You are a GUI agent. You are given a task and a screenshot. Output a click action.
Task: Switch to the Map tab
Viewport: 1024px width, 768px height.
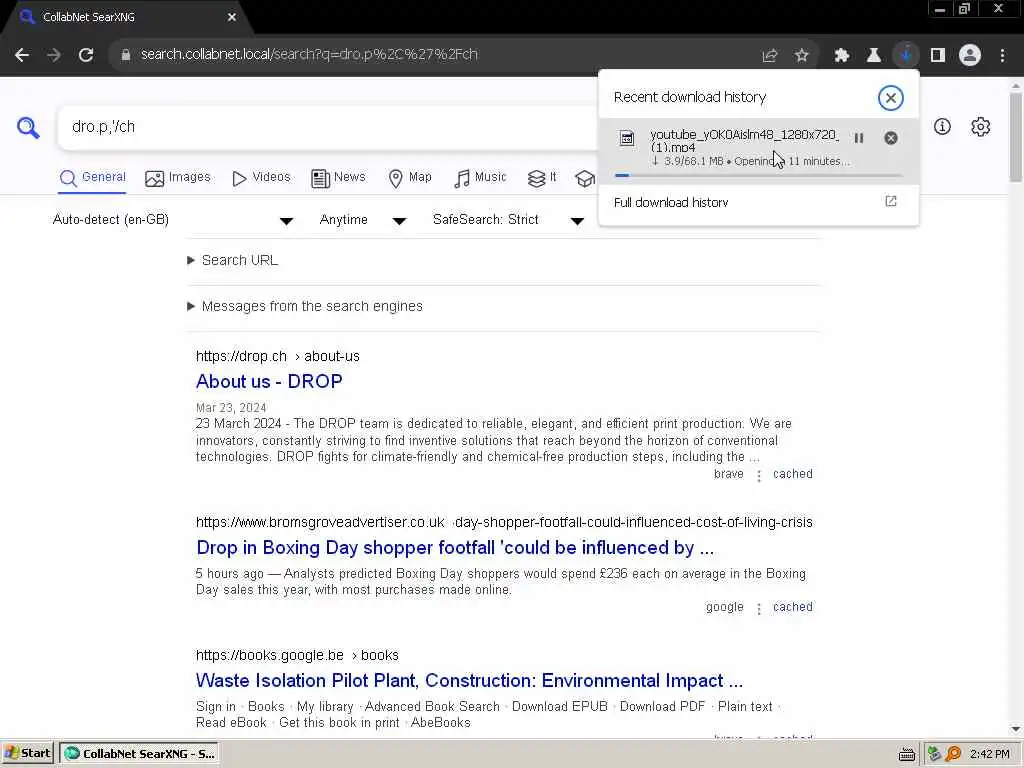tap(410, 178)
